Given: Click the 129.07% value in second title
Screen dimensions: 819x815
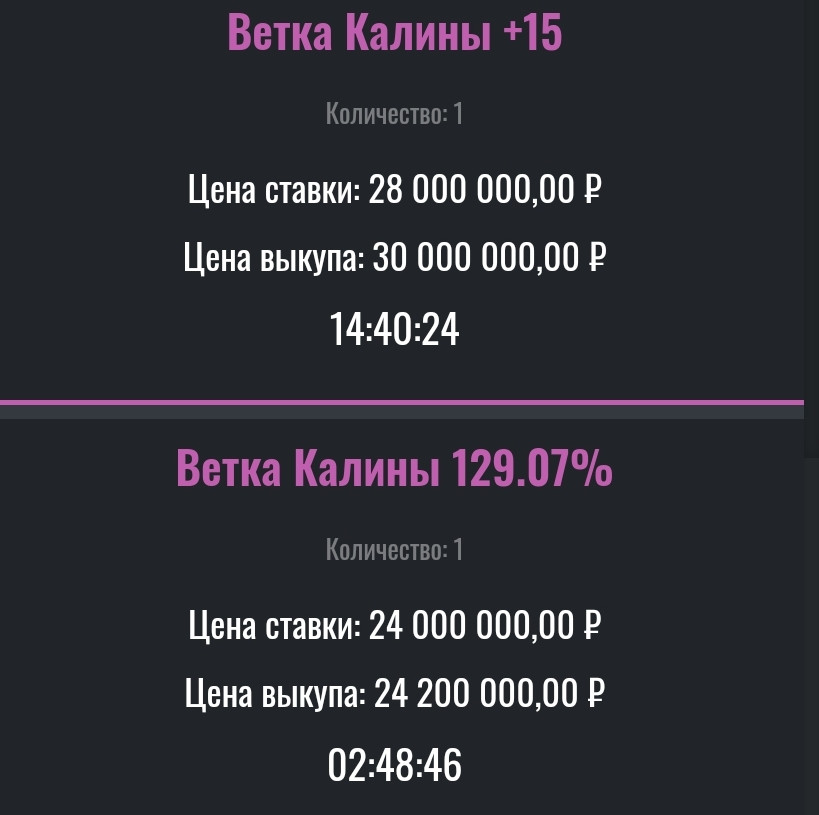Looking at the screenshot, I should point(532,468).
